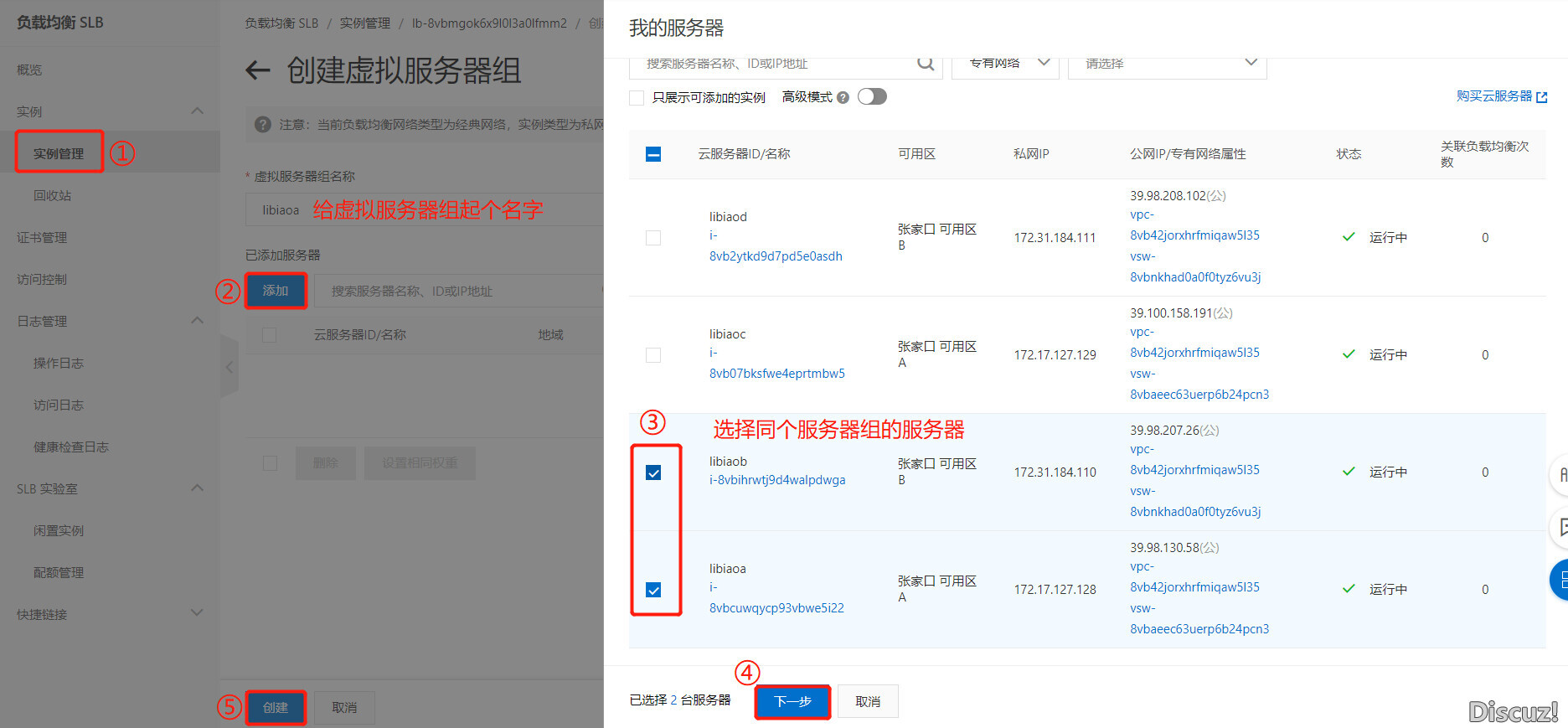Collapse the 日志管理 sidebar section
The height and width of the screenshot is (728, 1568).
[197, 321]
